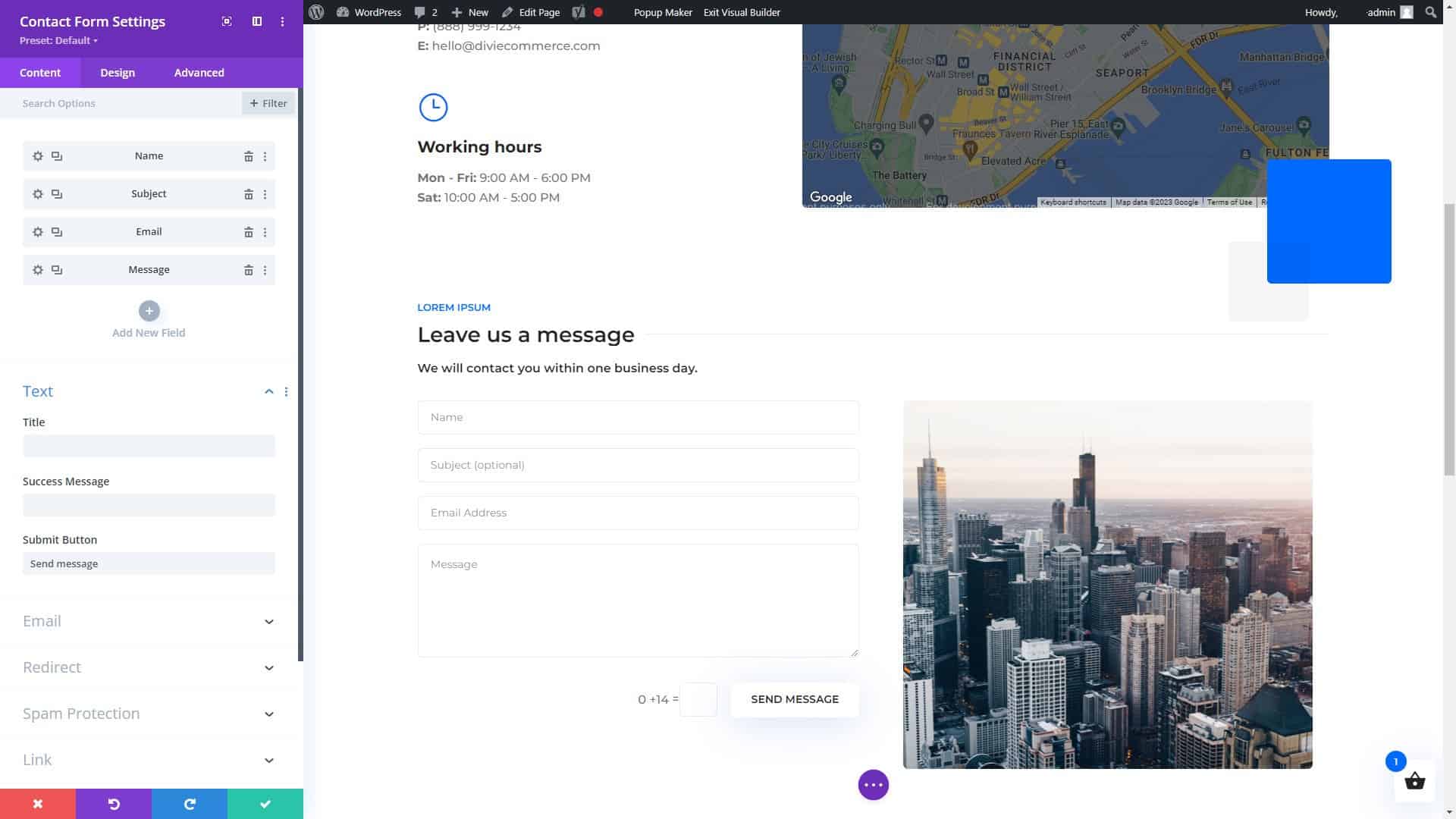Switch to the Advanced tab
This screenshot has width=1456, height=819.
199,73
